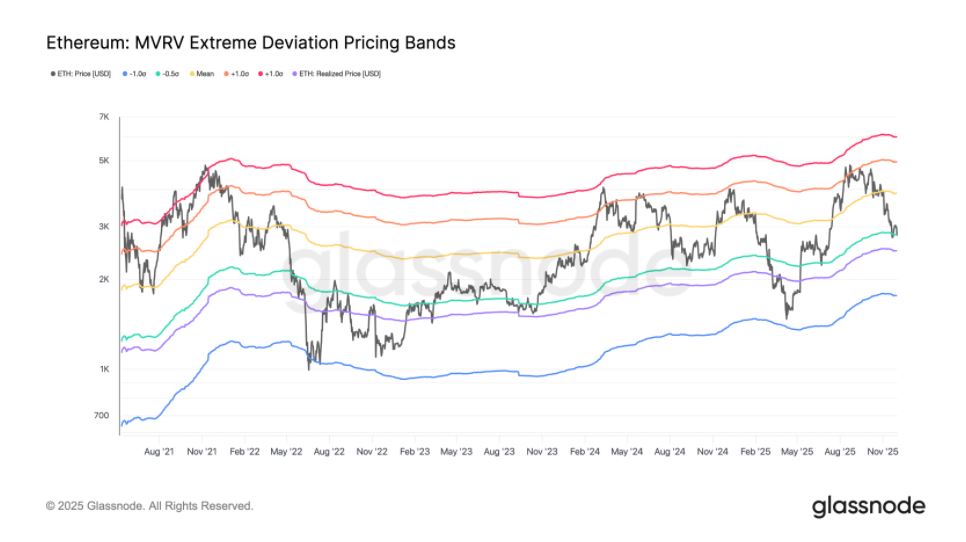Screen dimensions: 966x542
Task: Toggle the ETH: Realized Price [USD] legend entry
Action: coord(336,74)
